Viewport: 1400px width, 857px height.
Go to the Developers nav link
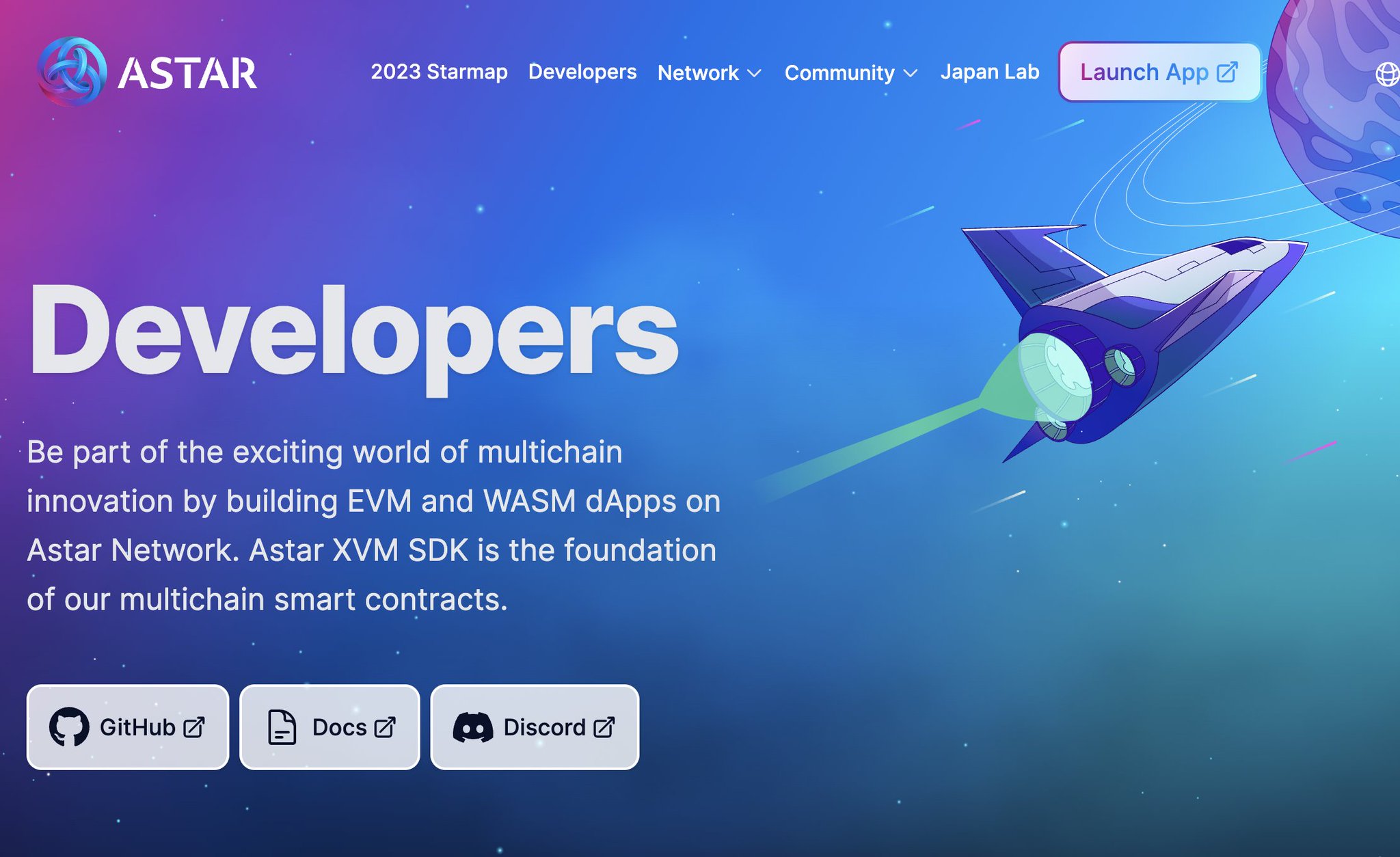pos(582,72)
